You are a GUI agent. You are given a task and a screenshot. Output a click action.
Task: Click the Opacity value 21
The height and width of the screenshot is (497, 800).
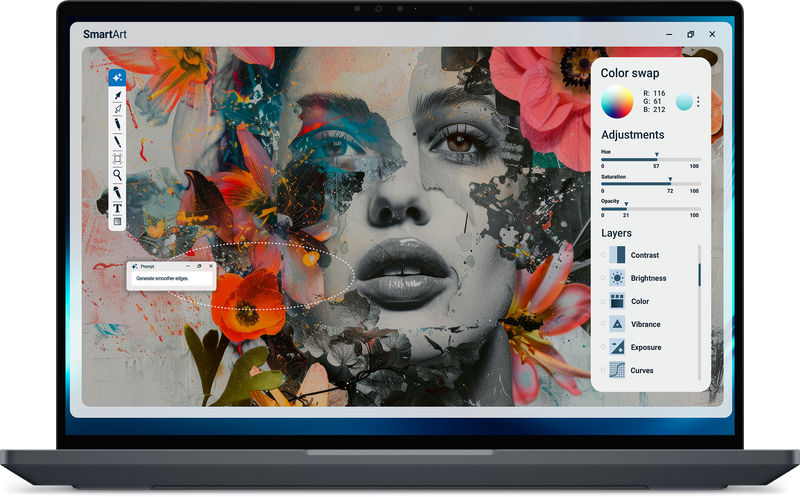[x=626, y=215]
